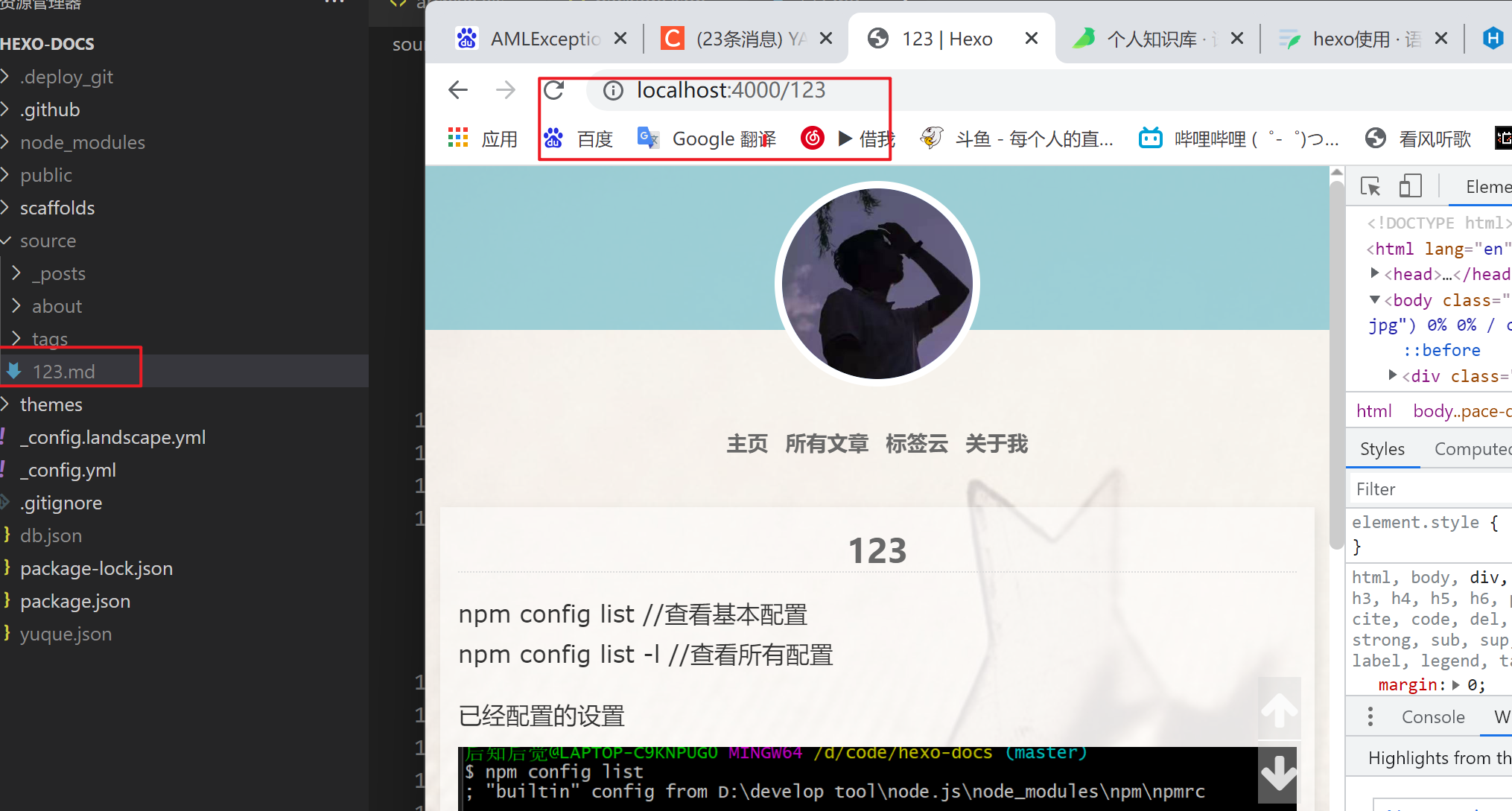The width and height of the screenshot is (1512, 811).
Task: Open 标签云 navigation link
Action: (917, 444)
